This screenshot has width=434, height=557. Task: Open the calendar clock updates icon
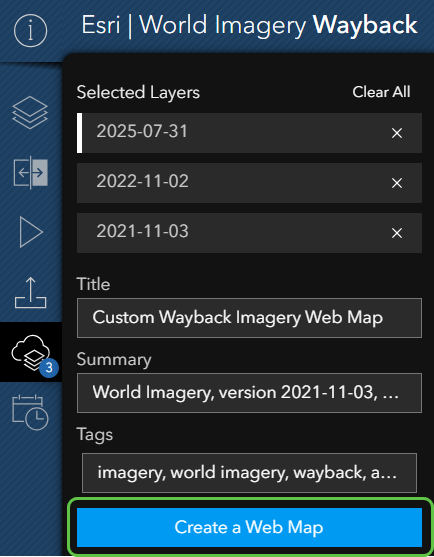coord(31,412)
